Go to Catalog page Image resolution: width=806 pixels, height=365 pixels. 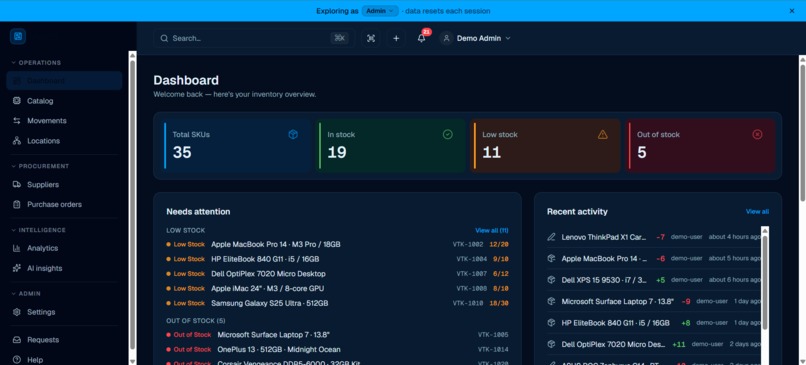point(64,101)
